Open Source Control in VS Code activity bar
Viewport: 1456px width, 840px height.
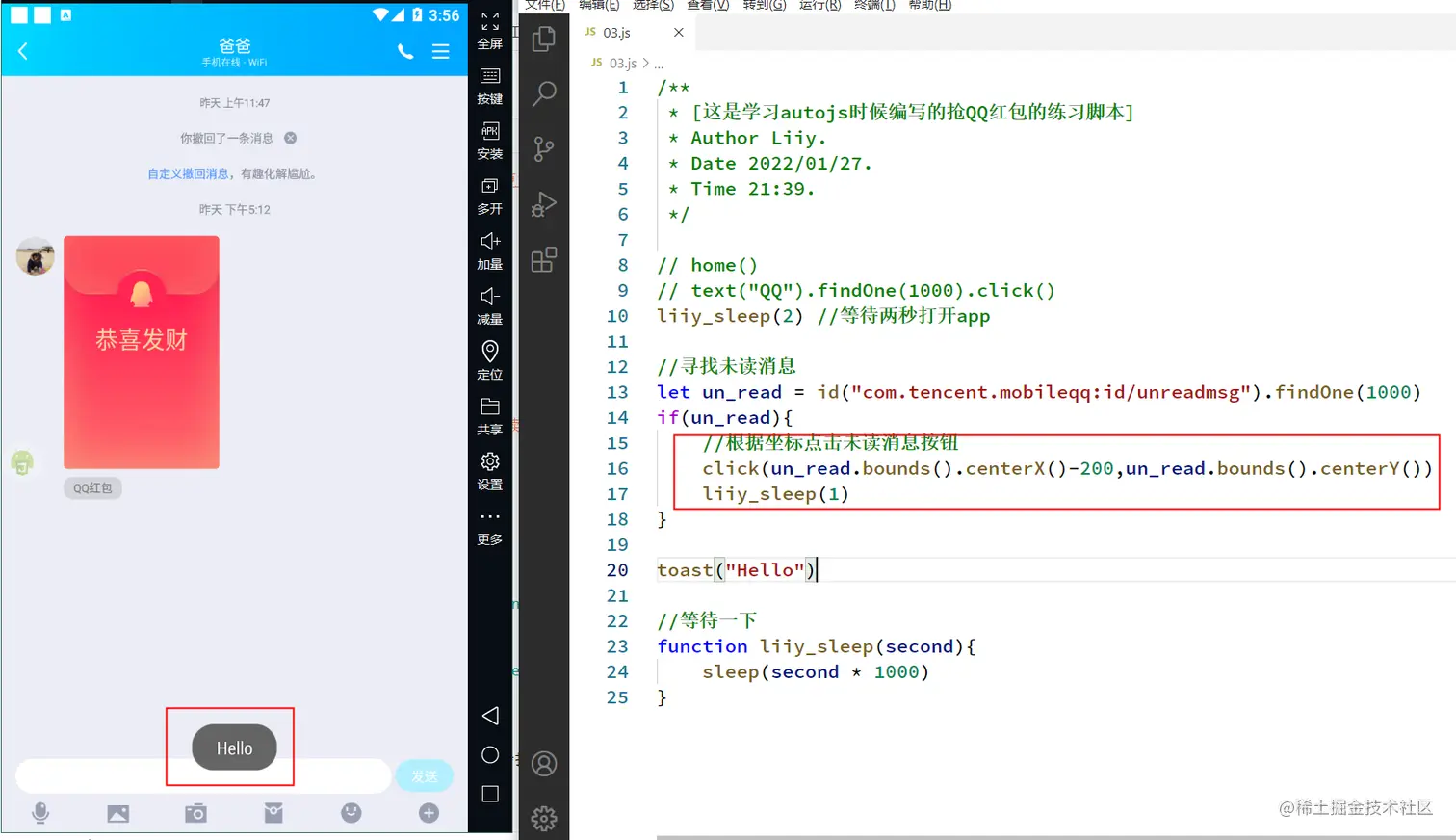click(544, 148)
